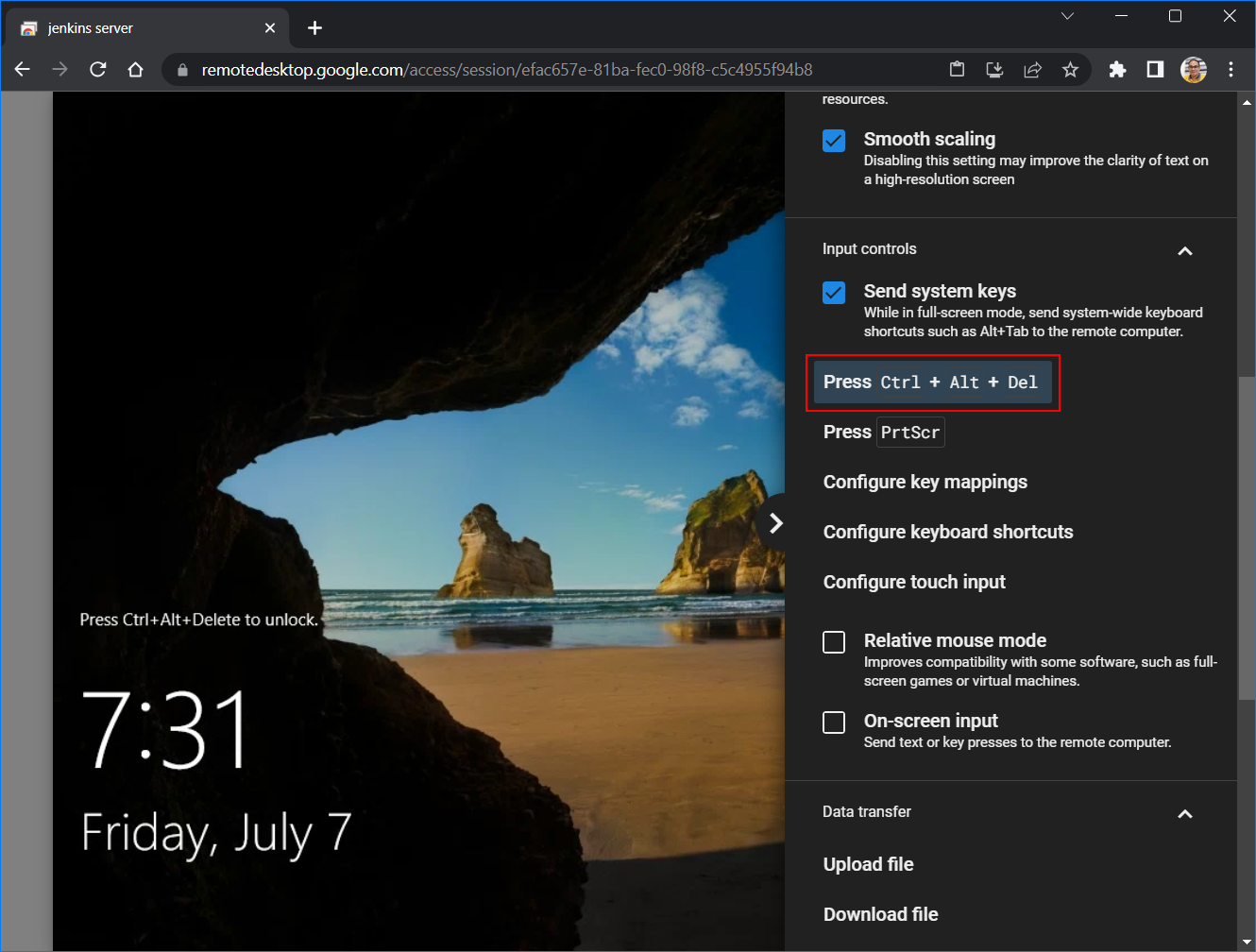
Task: Turn on On-screen input checkbox
Action: (834, 722)
